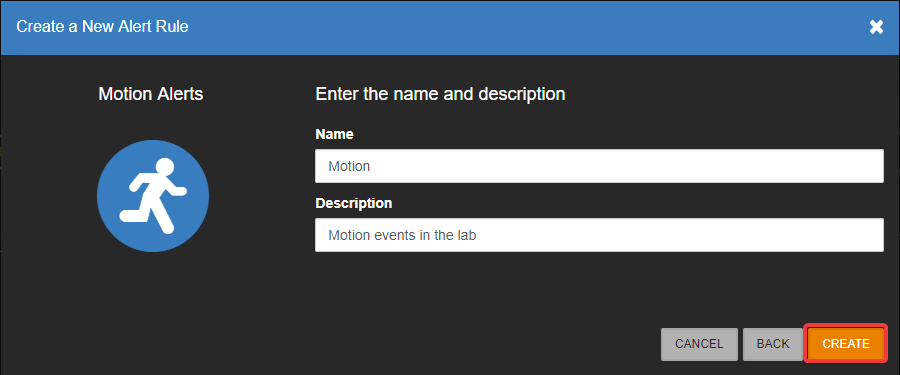This screenshot has width=900, height=375.
Task: Select the Motion Alerts heading text
Action: [x=151, y=94]
